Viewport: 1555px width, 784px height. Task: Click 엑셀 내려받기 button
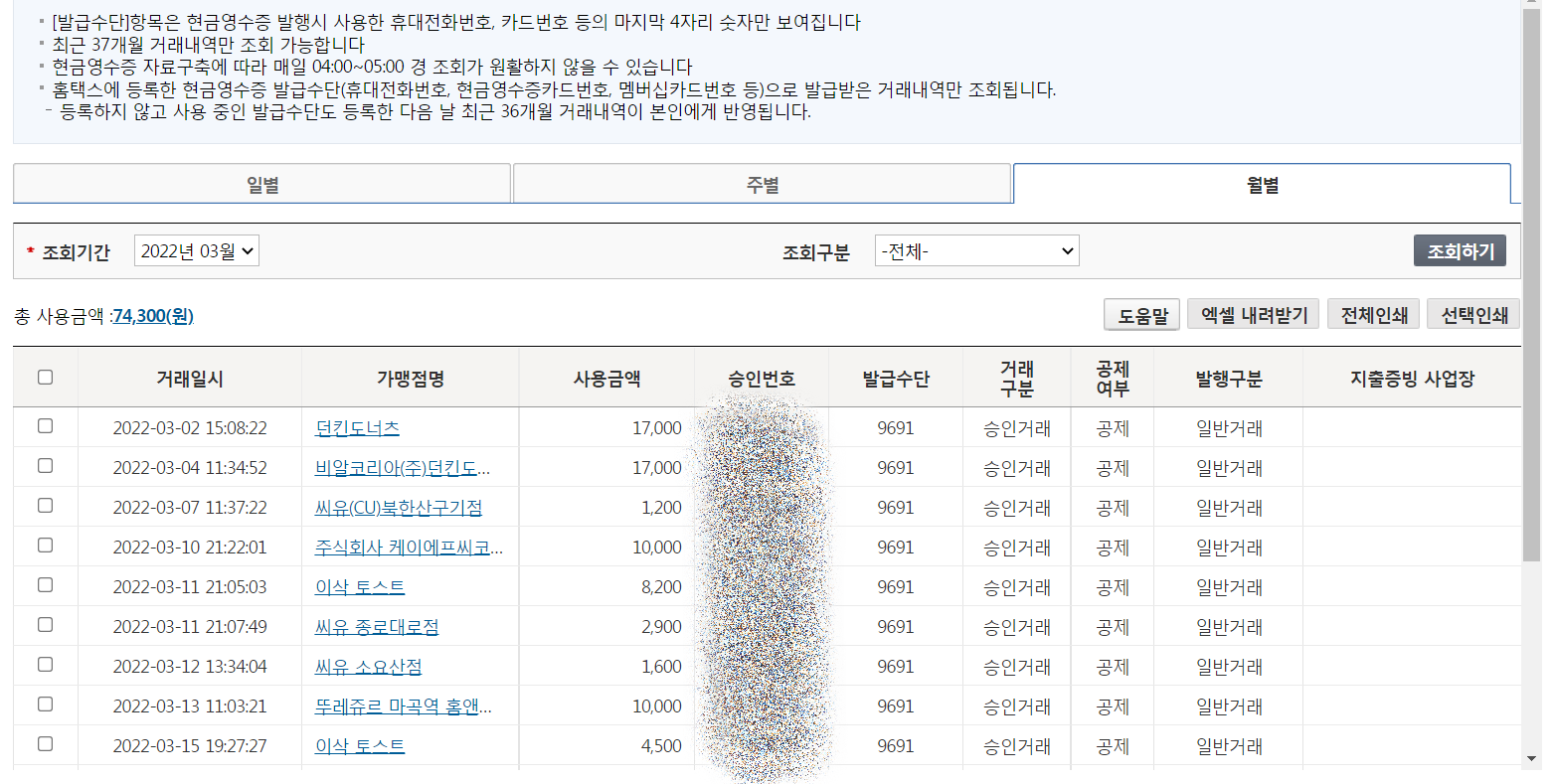[1253, 315]
